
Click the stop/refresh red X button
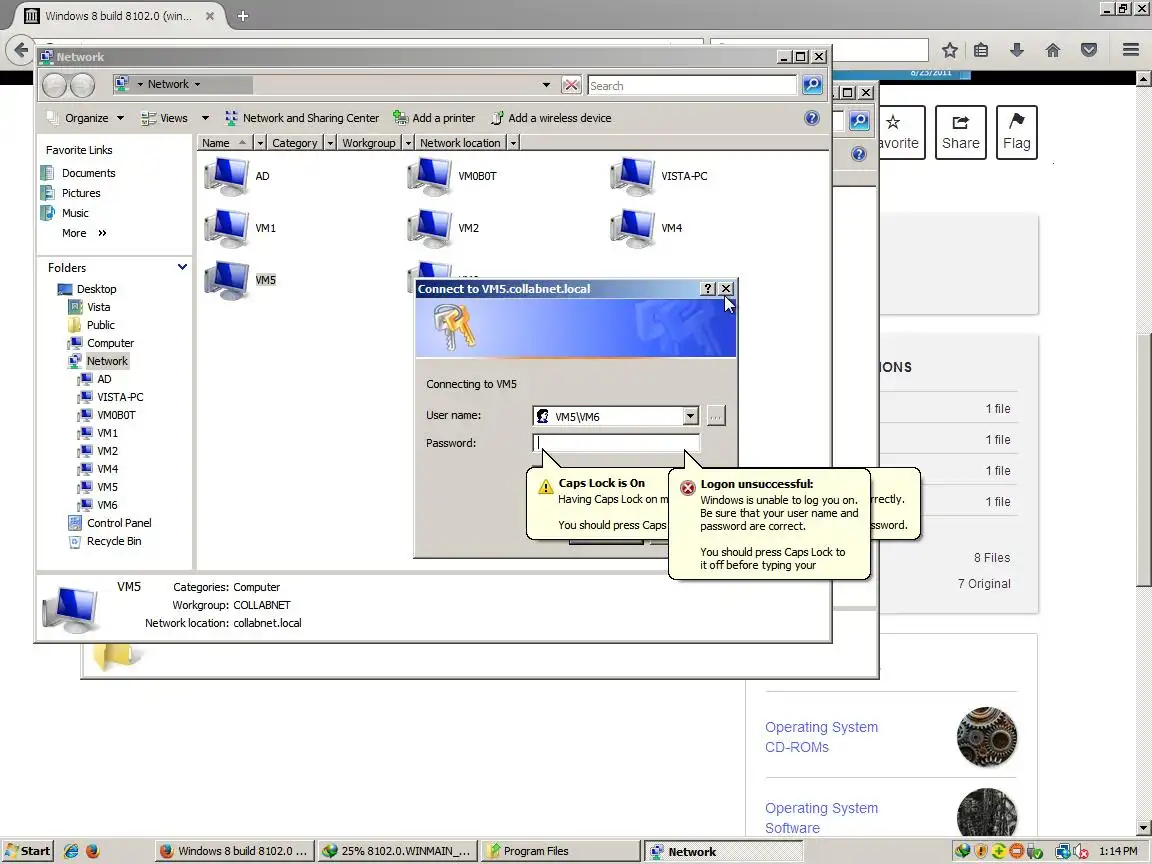point(571,85)
